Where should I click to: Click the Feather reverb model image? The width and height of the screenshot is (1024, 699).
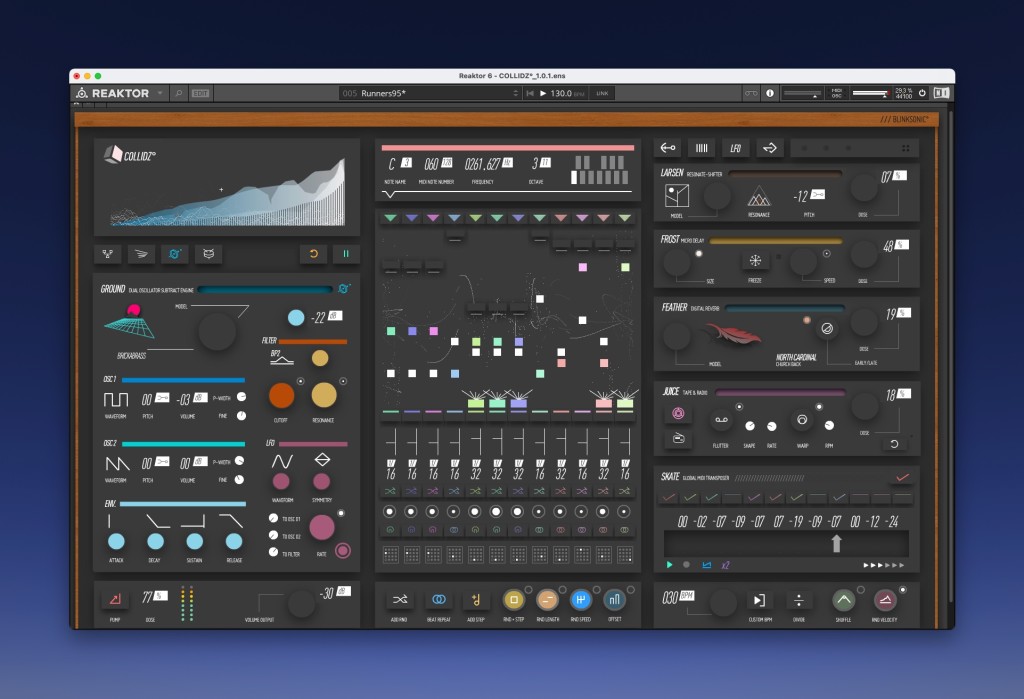click(731, 335)
